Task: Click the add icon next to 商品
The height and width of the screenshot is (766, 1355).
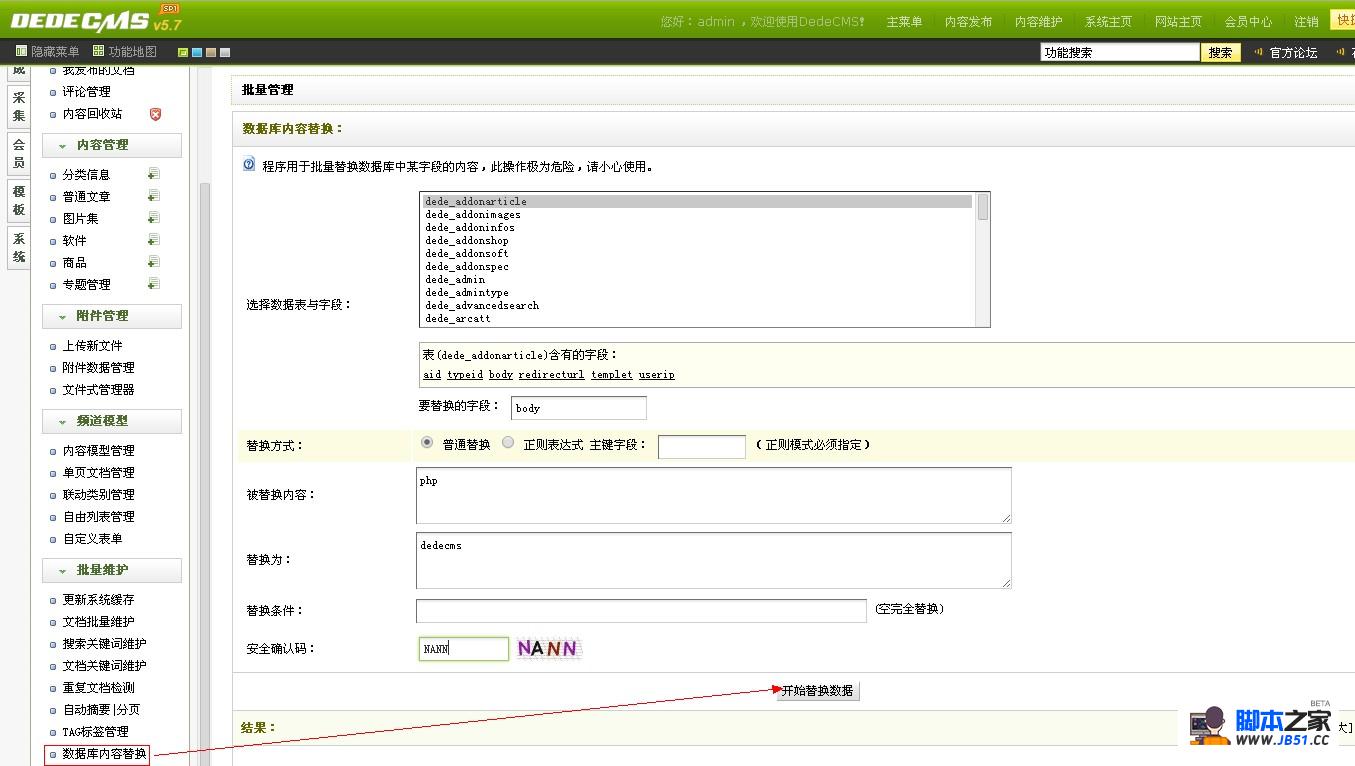Action: pyautogui.click(x=154, y=262)
